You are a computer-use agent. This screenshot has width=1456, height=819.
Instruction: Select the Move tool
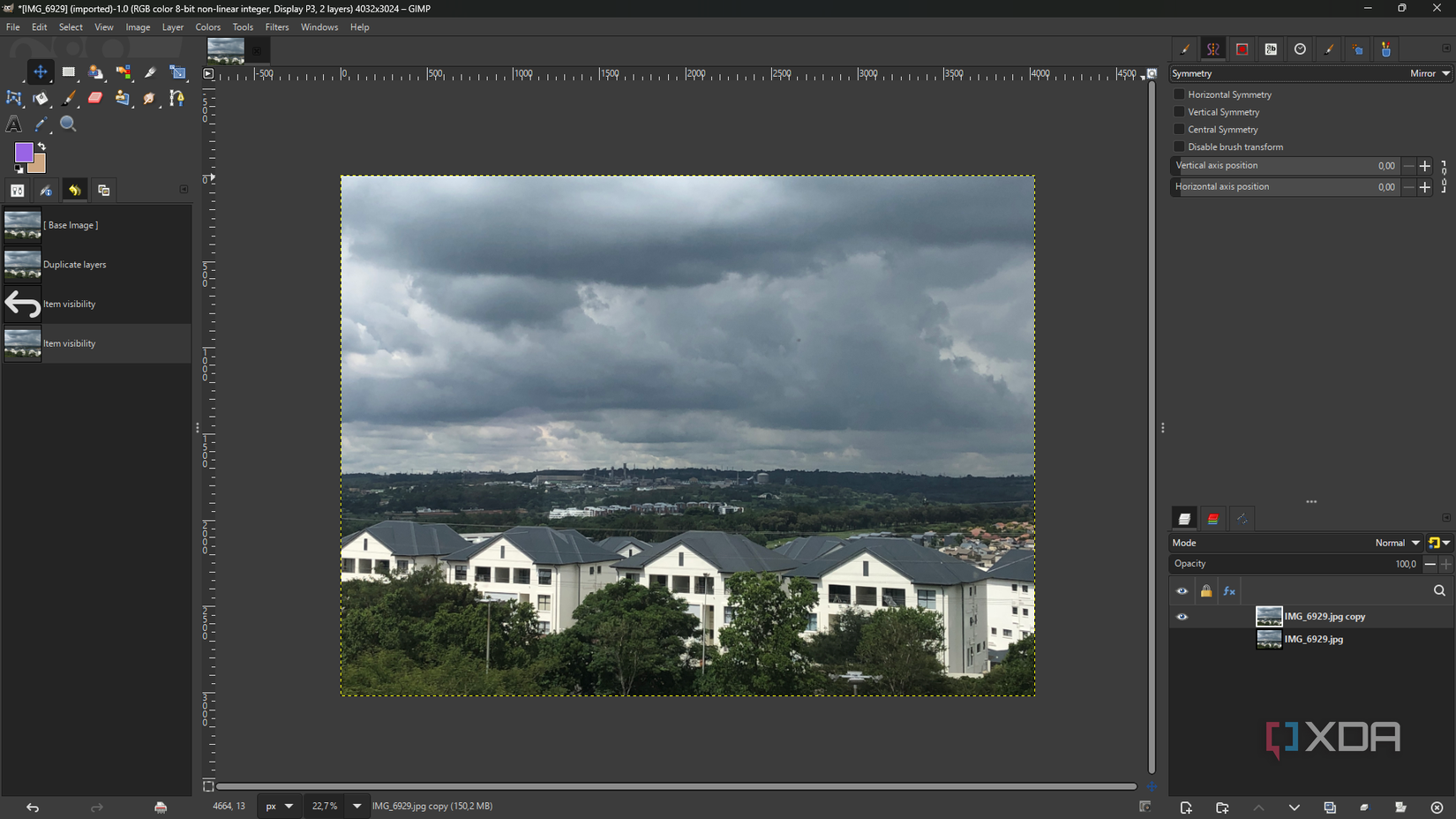coord(41,71)
